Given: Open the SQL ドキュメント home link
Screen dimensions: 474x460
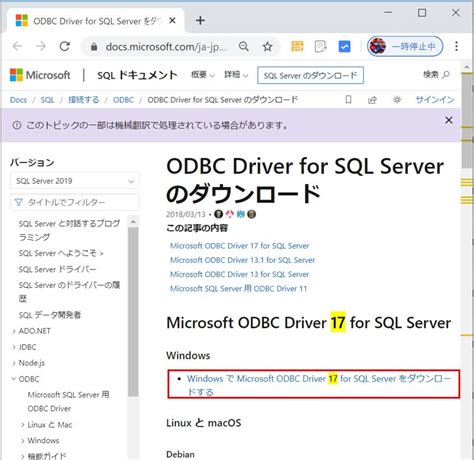Looking at the screenshot, I should click(137, 75).
